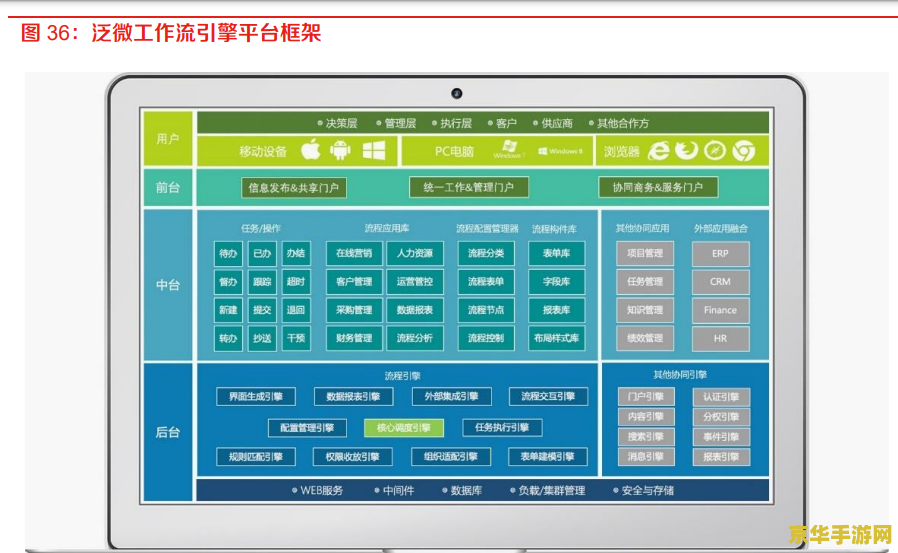Image resolution: width=898 pixels, height=553 pixels.
Task: Click the ERP integration box
Action: (720, 254)
